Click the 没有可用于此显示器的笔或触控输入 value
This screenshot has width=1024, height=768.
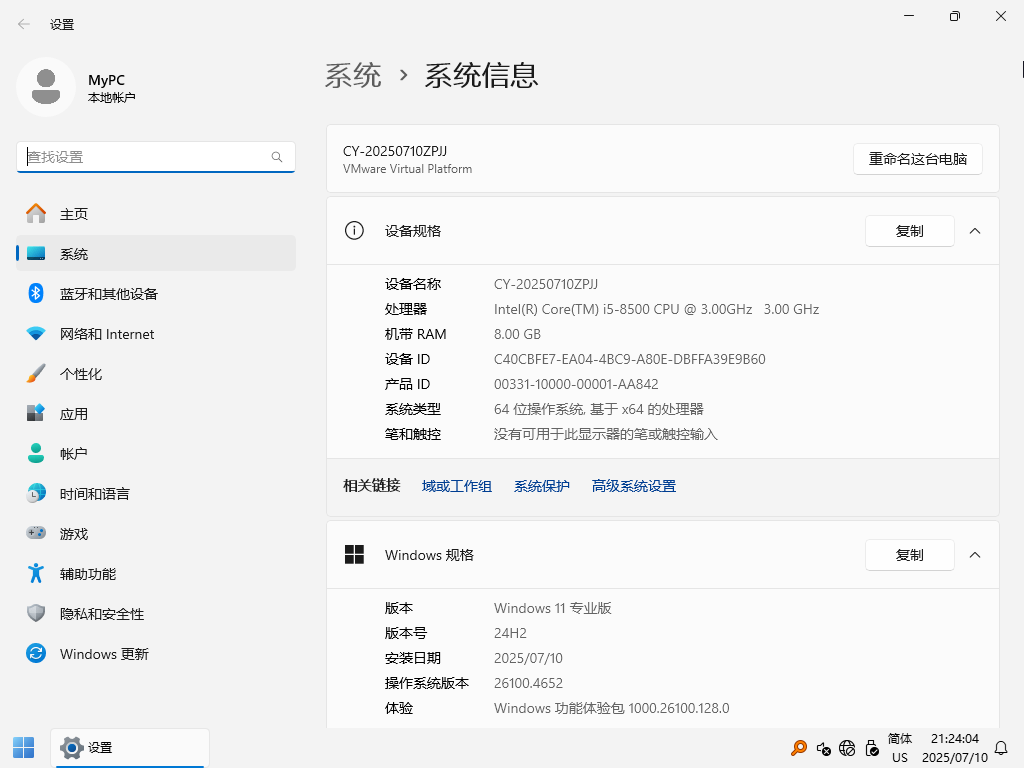point(605,434)
